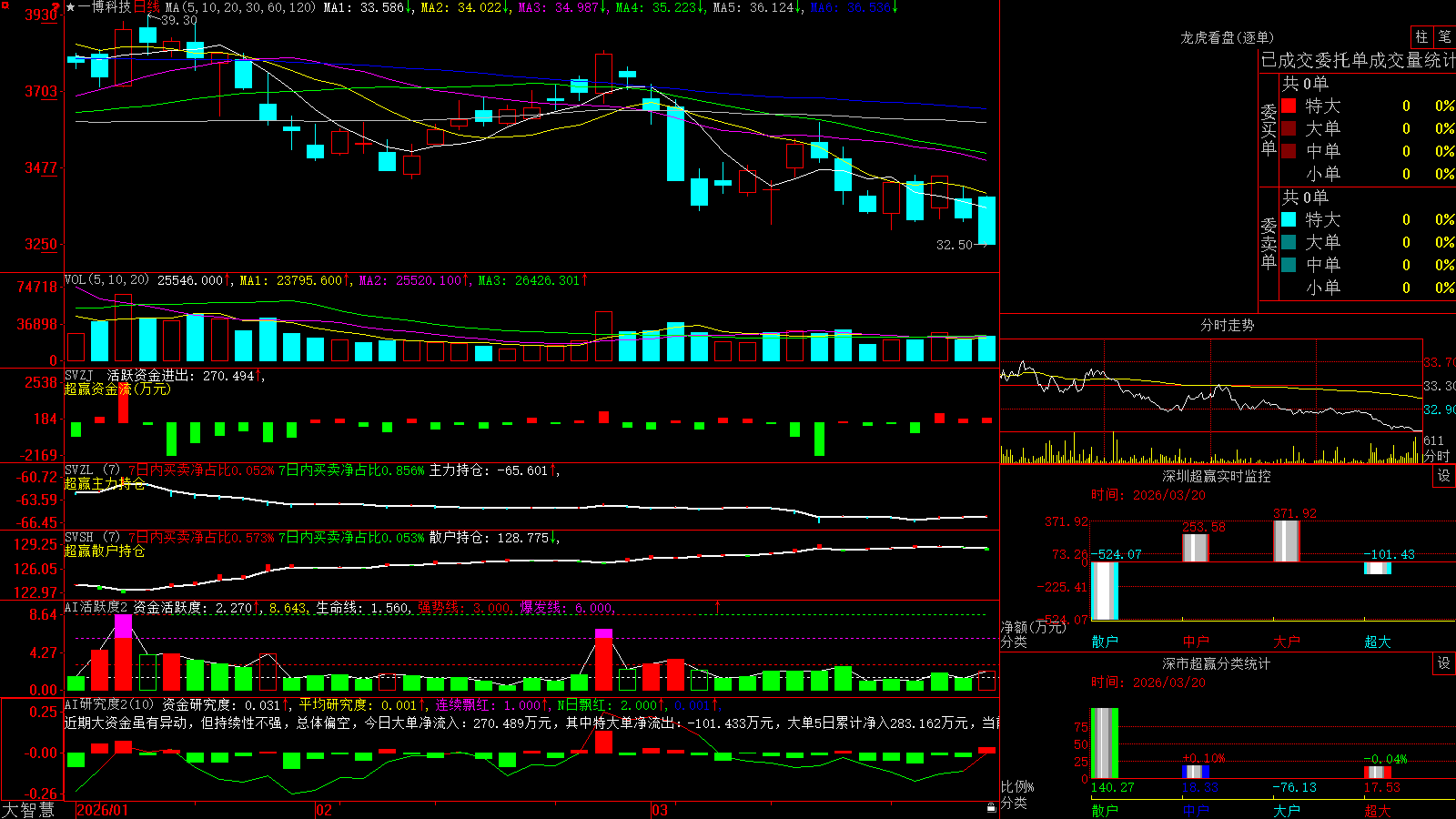Click the 超赢散户持仓 label

(105, 551)
